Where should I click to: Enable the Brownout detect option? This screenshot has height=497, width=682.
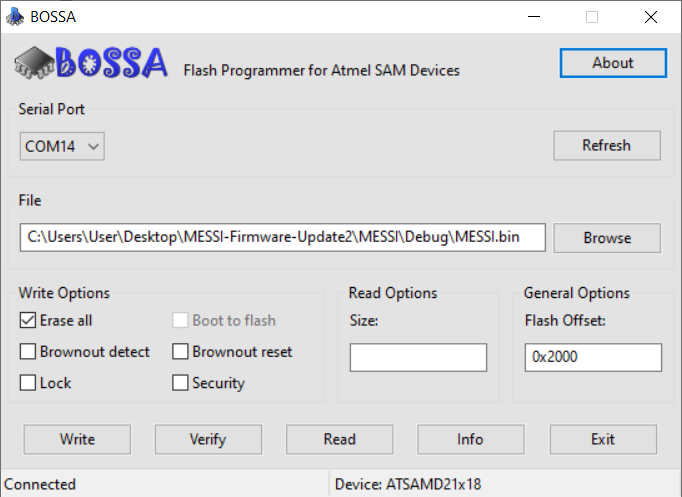(28, 352)
